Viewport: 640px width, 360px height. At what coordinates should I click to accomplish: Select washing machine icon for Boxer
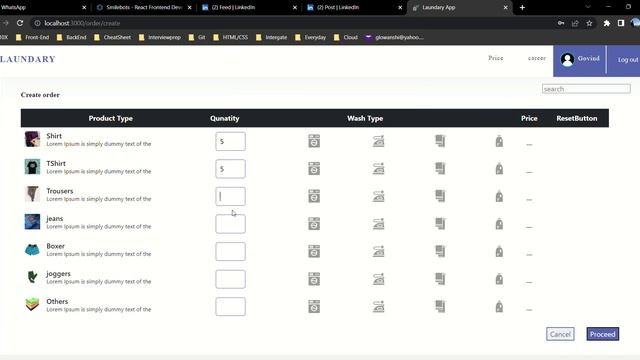314,251
